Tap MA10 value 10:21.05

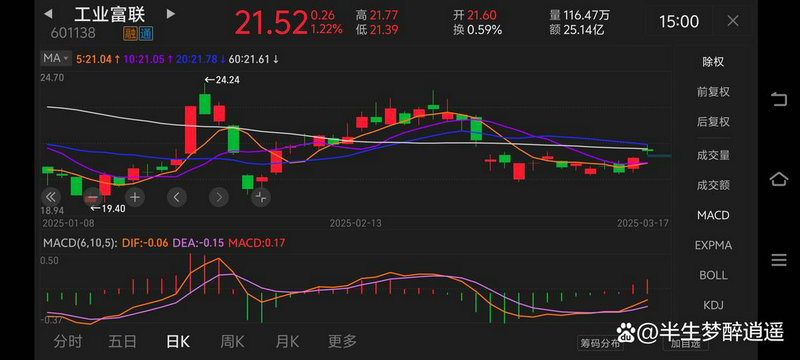click(x=148, y=59)
